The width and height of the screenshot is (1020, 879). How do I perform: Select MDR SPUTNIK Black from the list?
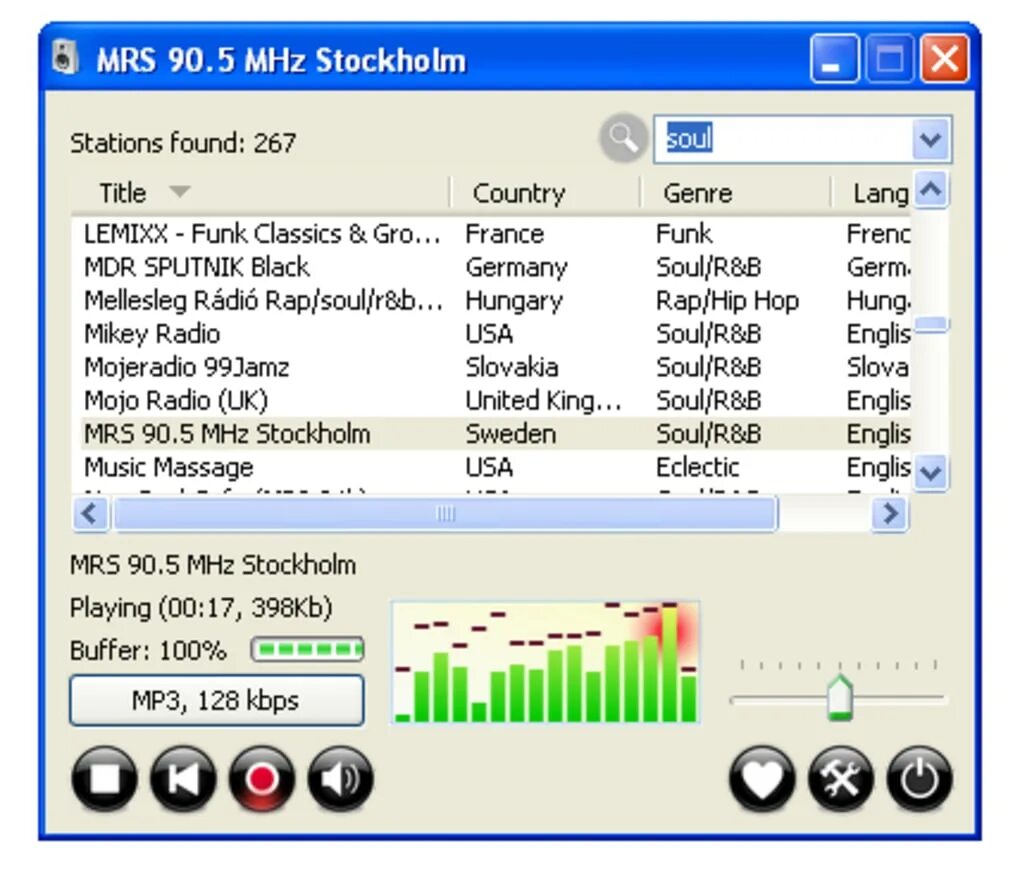(x=250, y=266)
